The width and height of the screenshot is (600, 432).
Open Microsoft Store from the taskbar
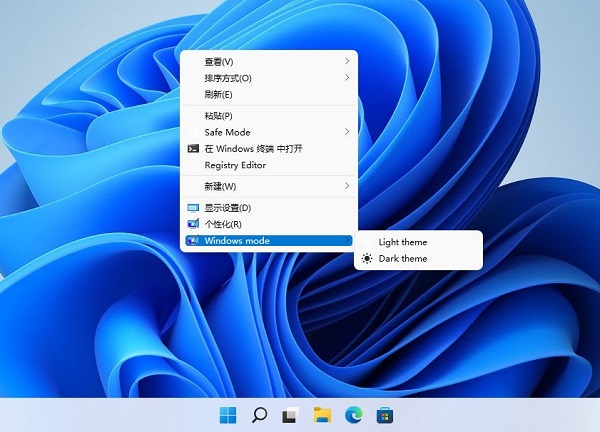pyautogui.click(x=385, y=415)
